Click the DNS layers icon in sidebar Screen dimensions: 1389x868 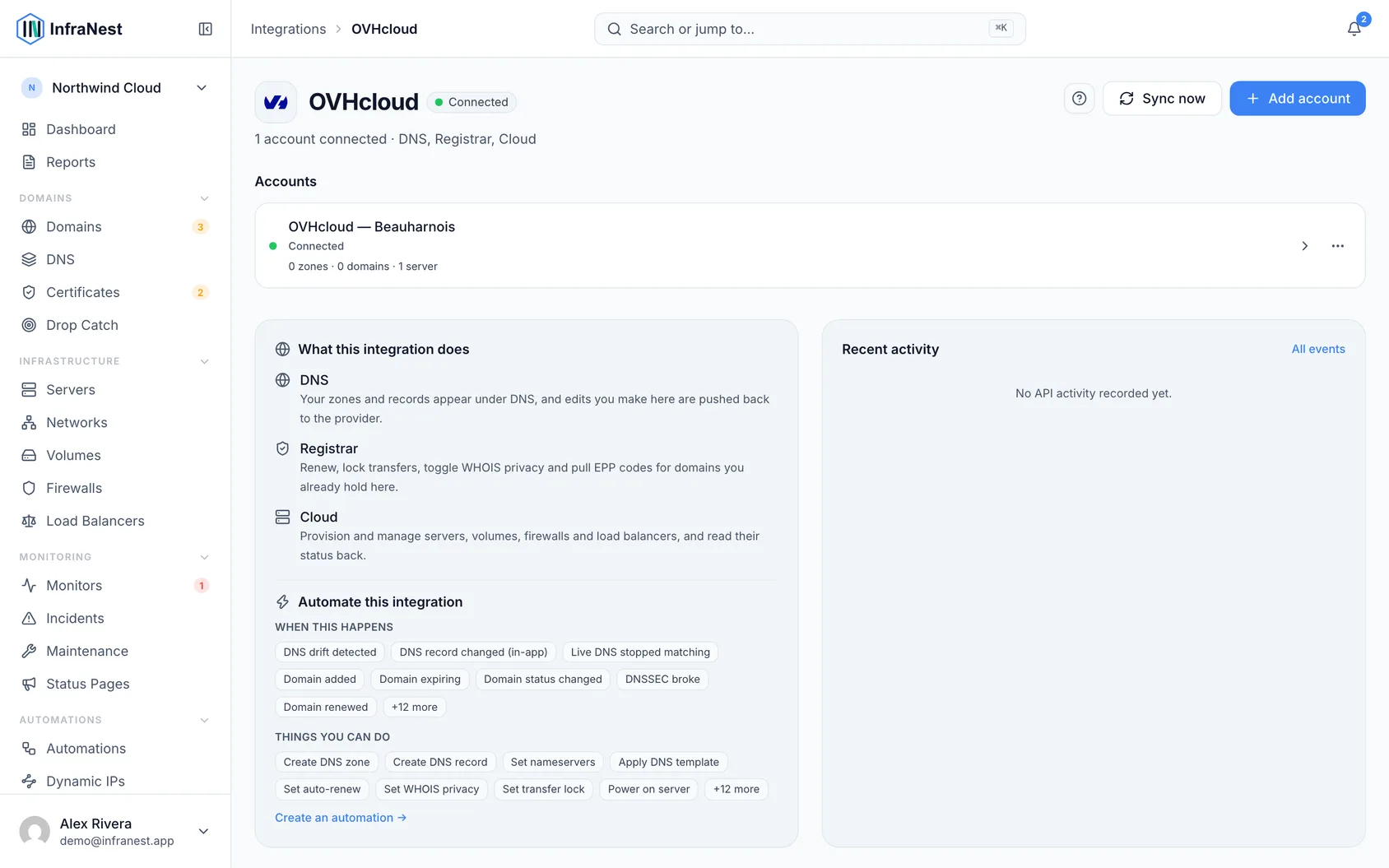29,259
